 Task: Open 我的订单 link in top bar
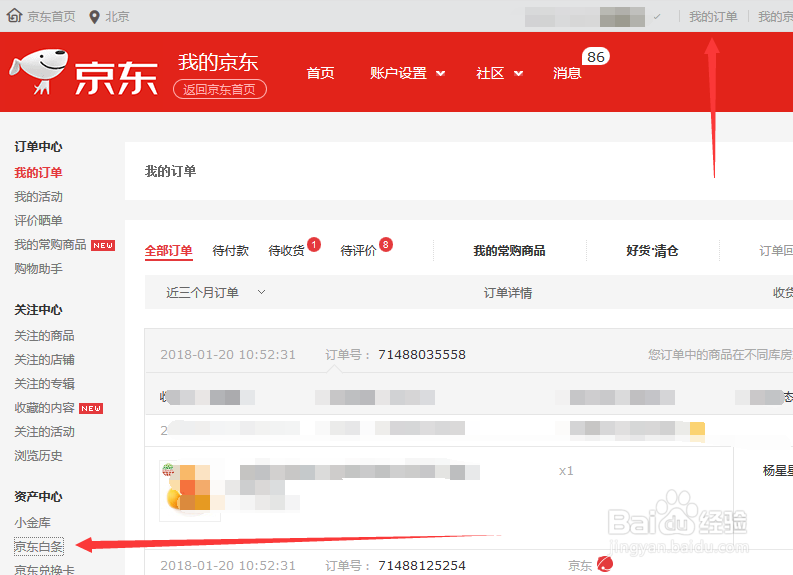[x=713, y=17]
